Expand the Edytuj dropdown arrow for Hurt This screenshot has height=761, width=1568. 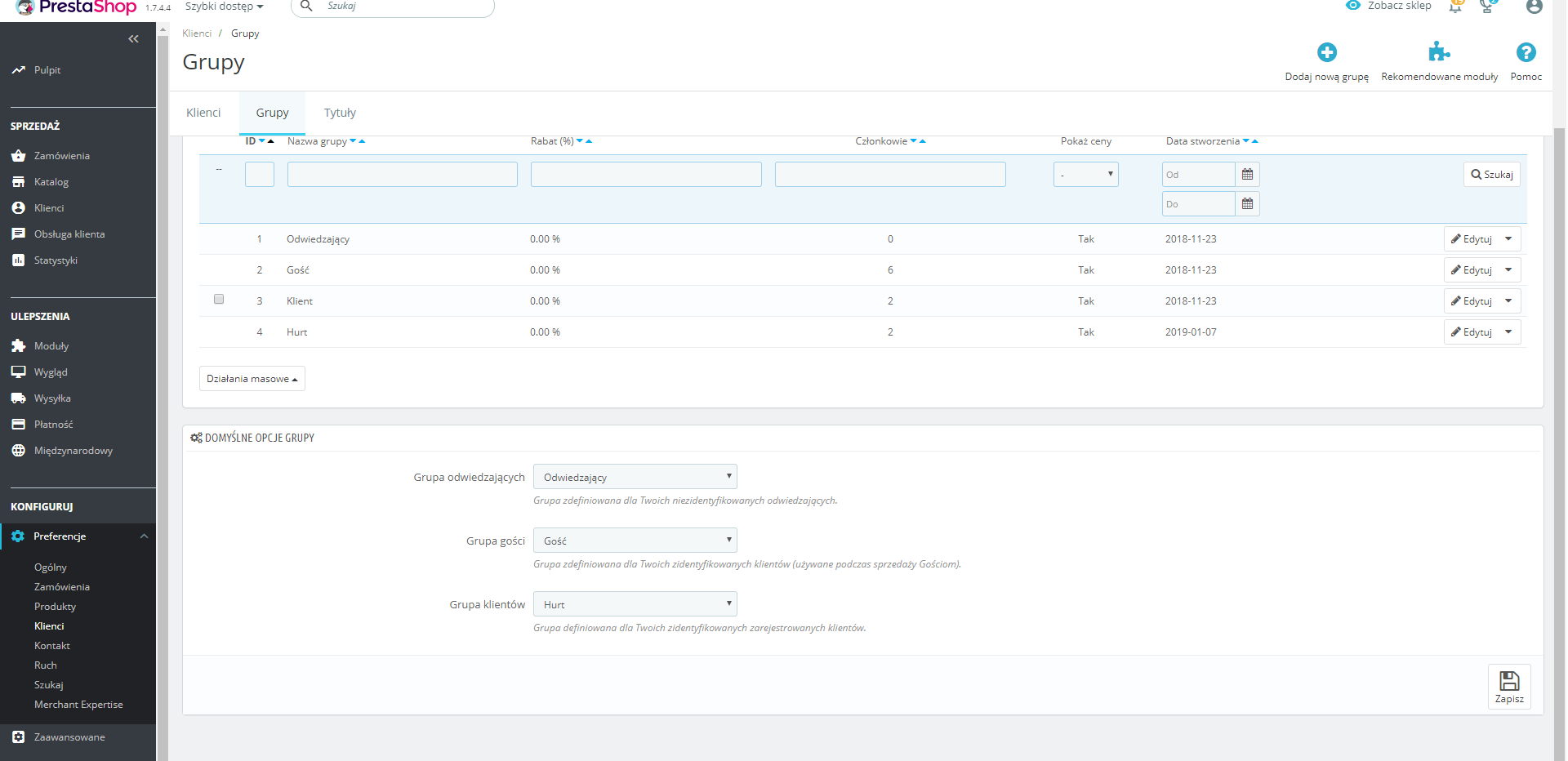point(1508,332)
